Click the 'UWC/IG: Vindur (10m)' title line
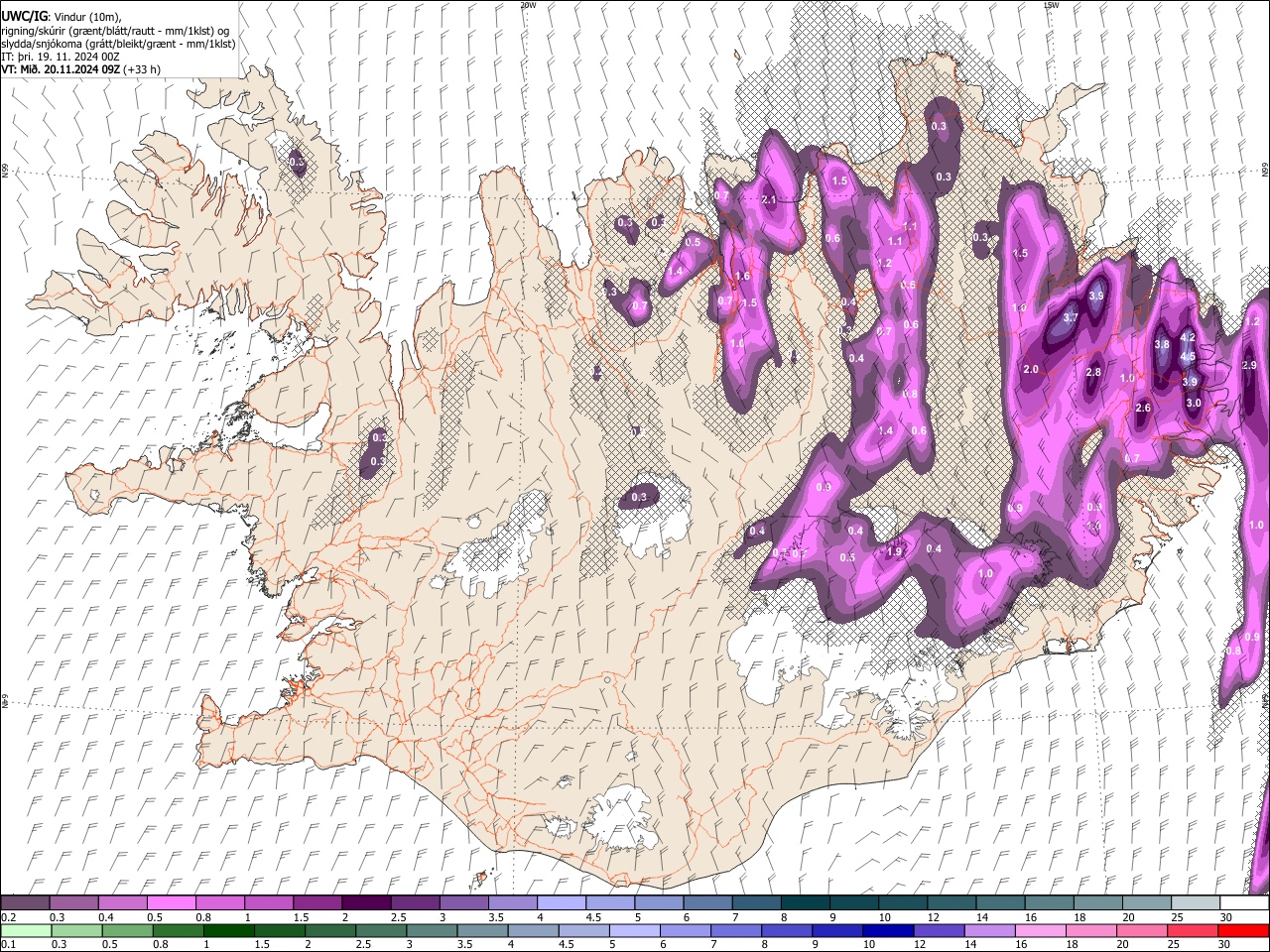This screenshot has width=1270, height=952. pos(62,16)
